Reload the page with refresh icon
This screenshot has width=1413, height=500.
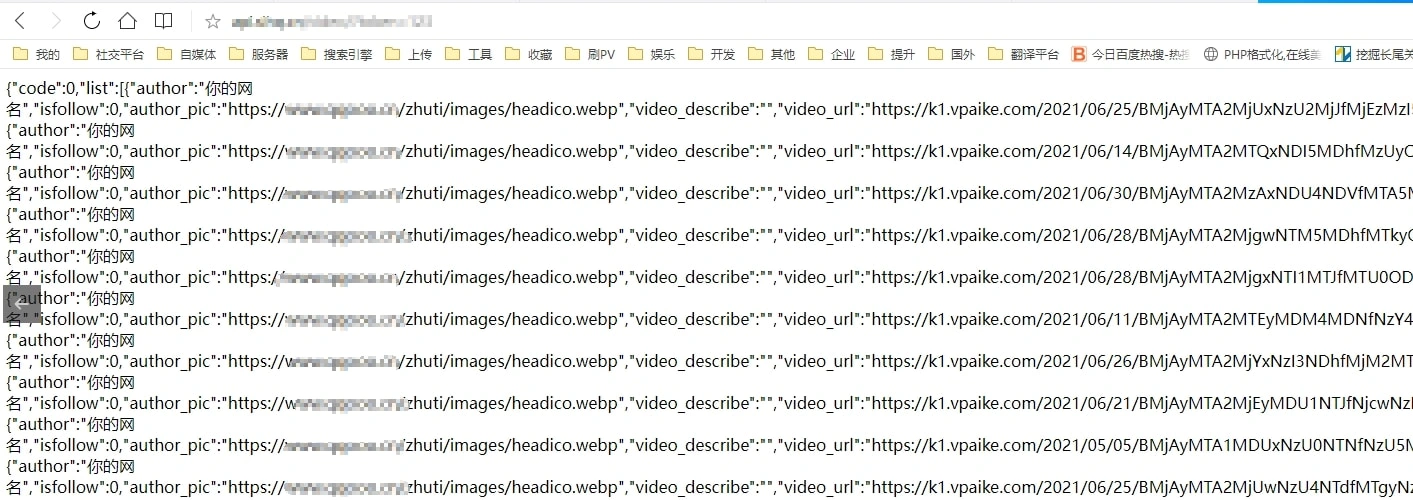coord(91,21)
